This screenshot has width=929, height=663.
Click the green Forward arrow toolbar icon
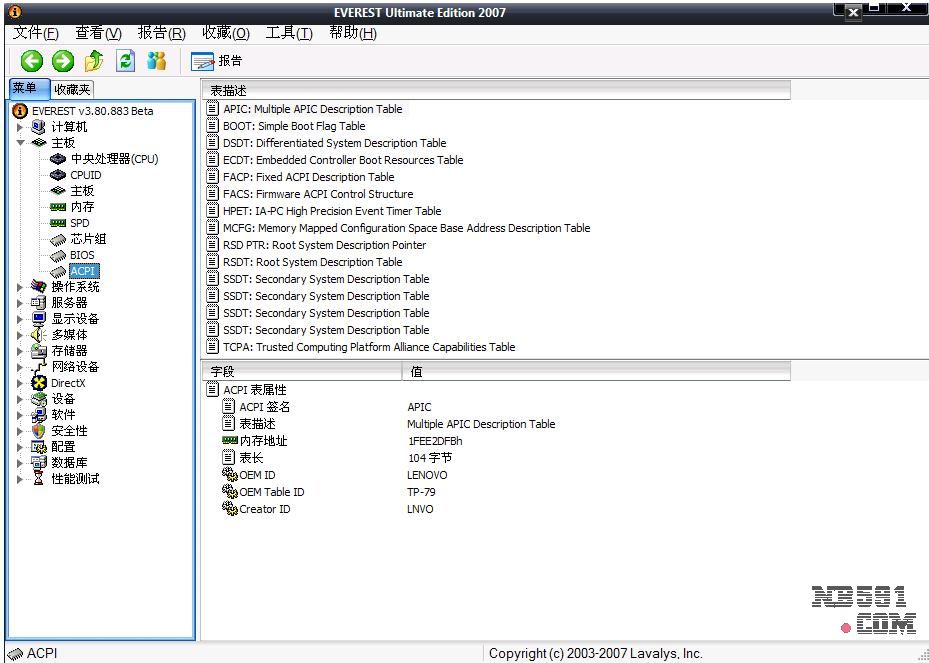[x=63, y=61]
